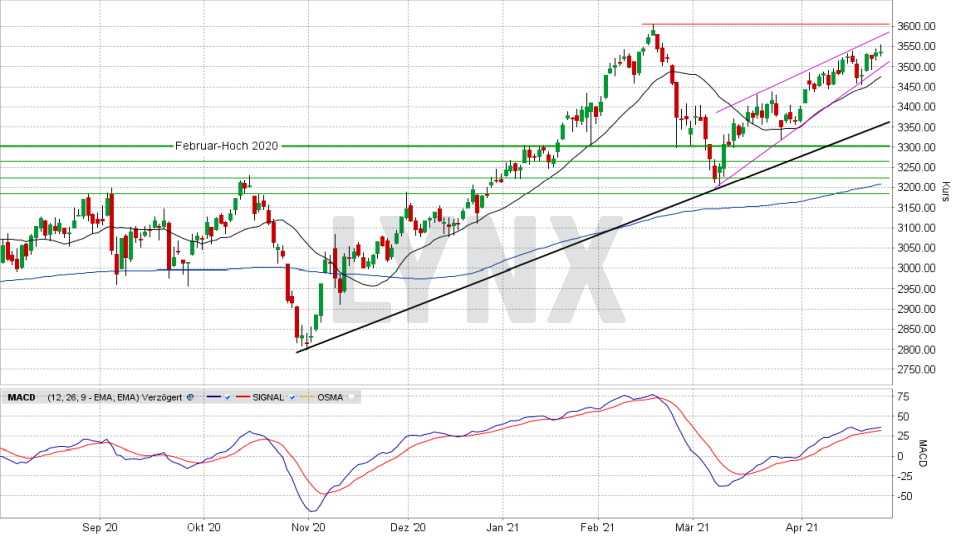Image resolution: width=960 pixels, height=540 pixels.
Task: Select the MACD indicator title
Action: pos(21,397)
